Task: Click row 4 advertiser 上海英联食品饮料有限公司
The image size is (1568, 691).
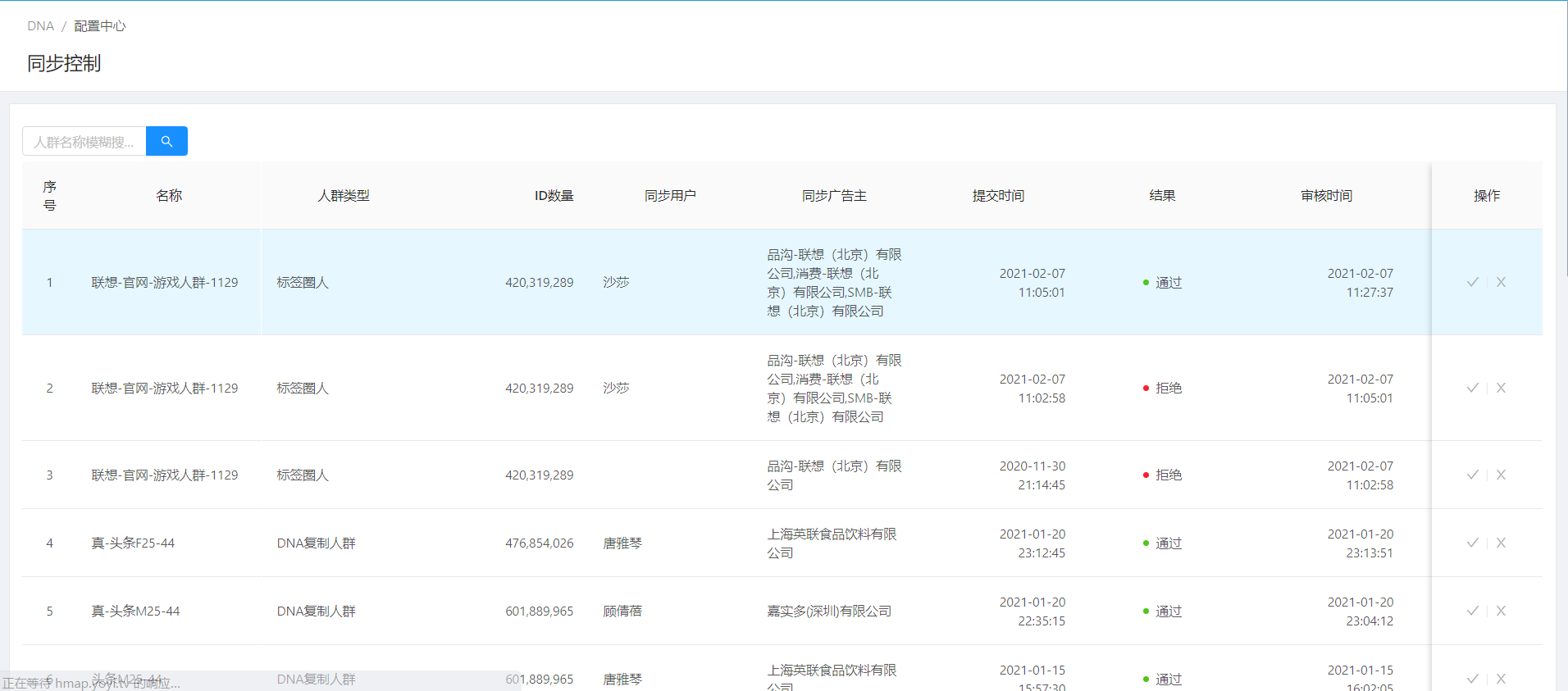Action: coord(832,543)
